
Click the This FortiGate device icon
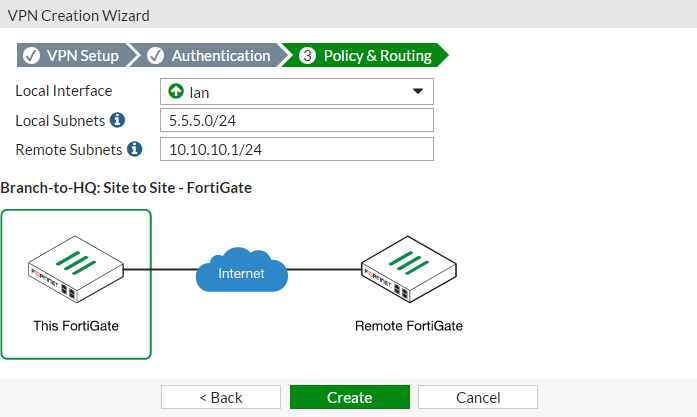pos(76,269)
